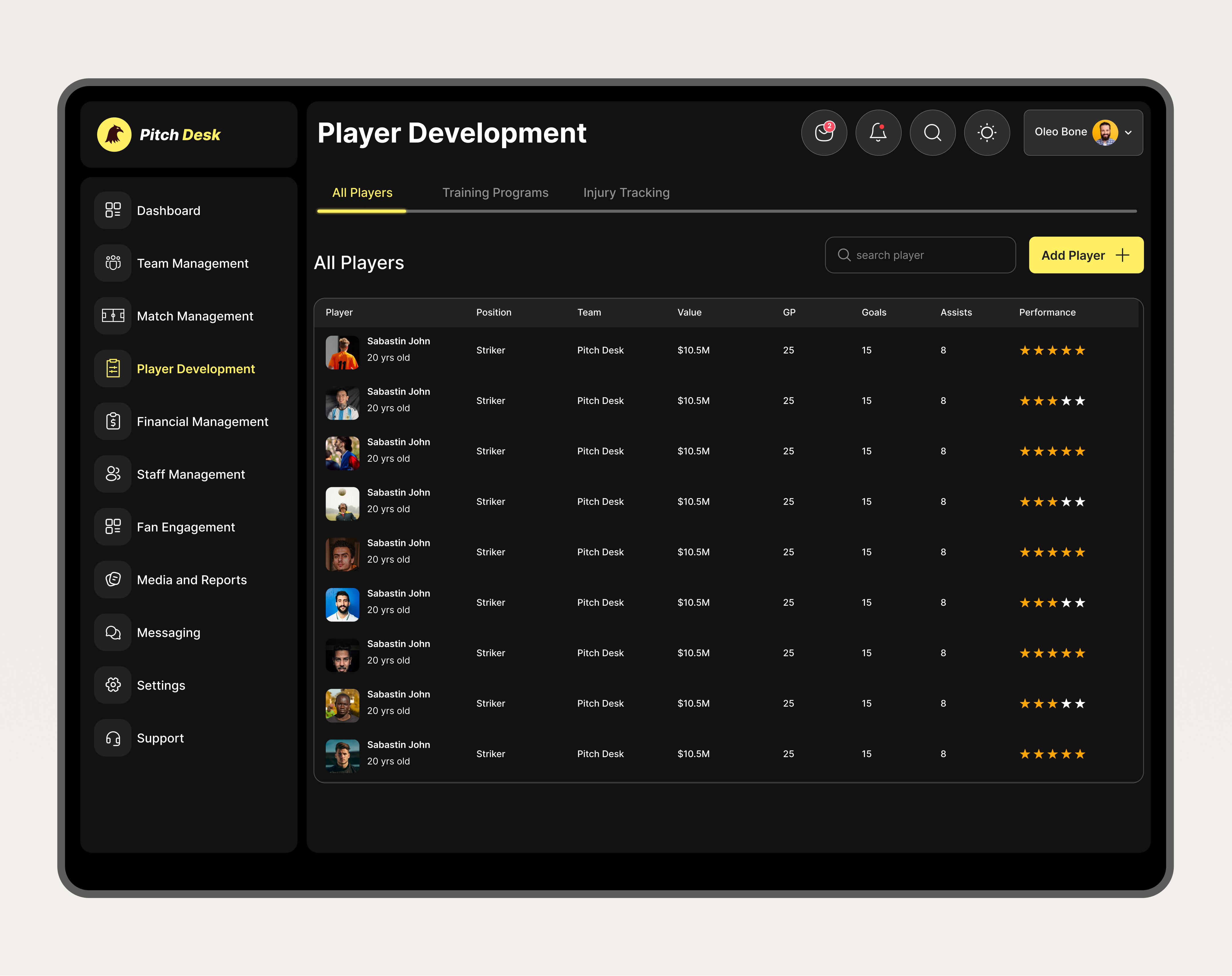Toggle light mode with the sun icon

(986, 133)
